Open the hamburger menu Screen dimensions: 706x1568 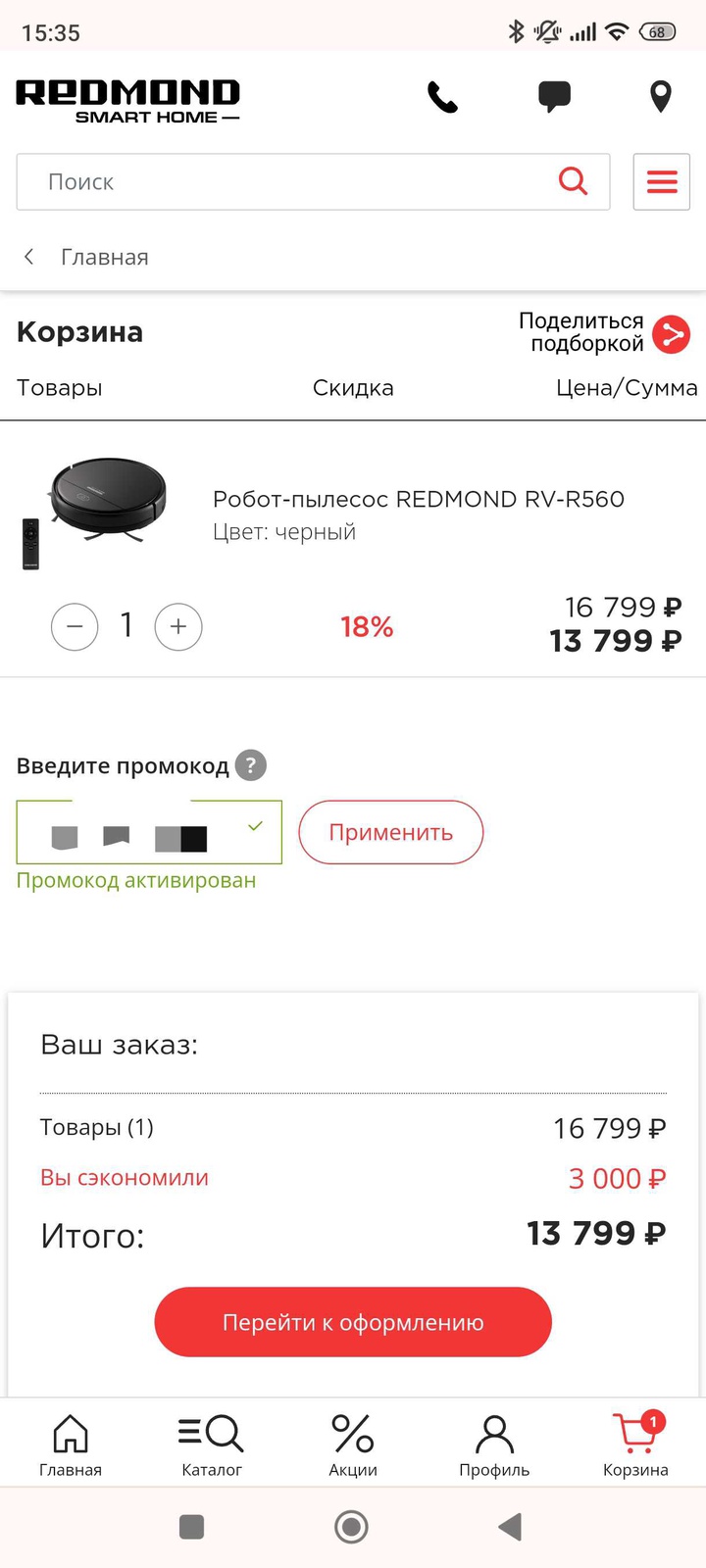(662, 181)
